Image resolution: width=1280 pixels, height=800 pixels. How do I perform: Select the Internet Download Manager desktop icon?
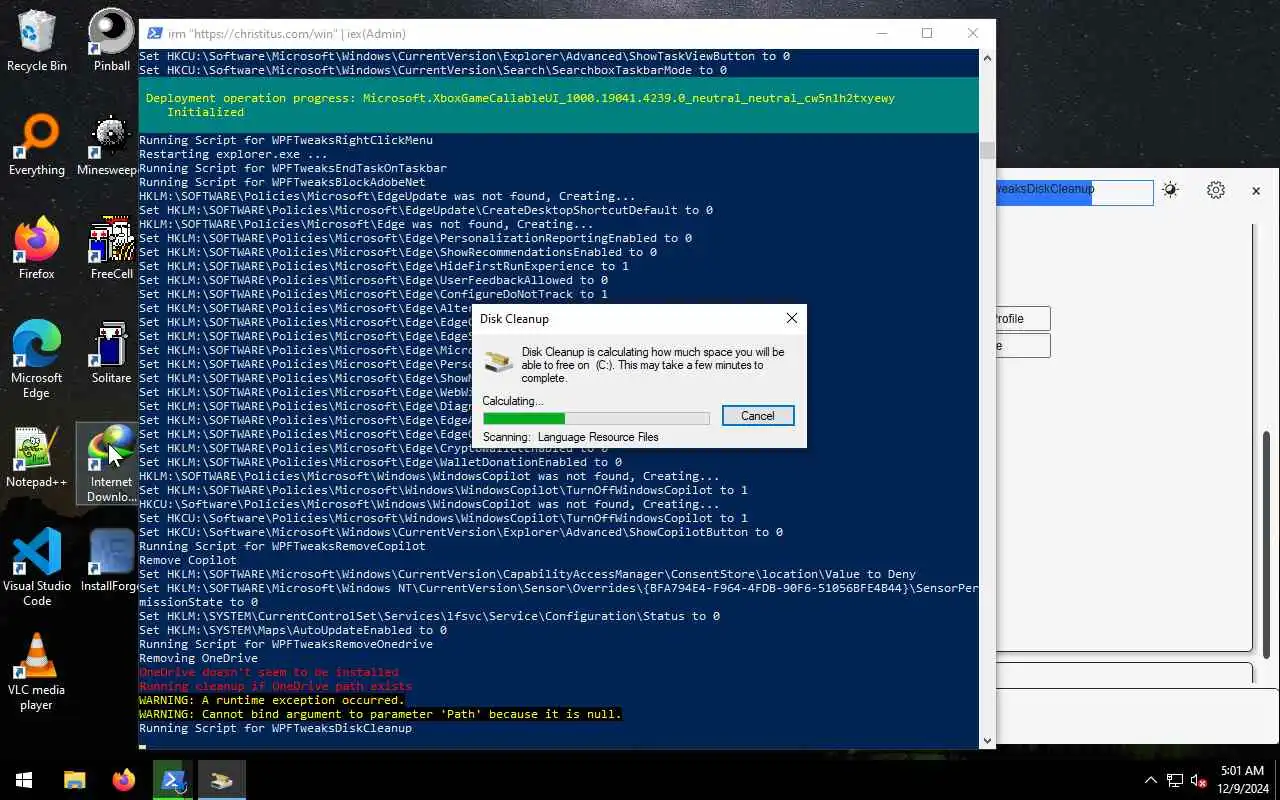tap(109, 464)
